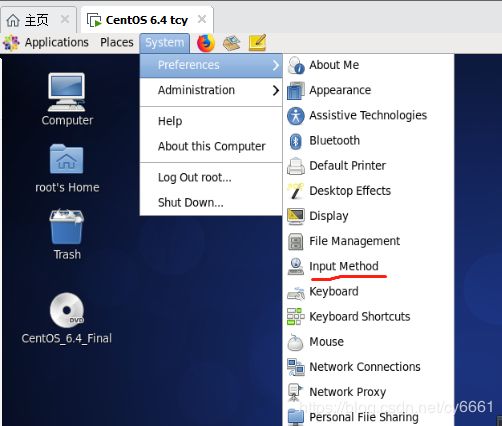This screenshot has width=502, height=426.
Task: Open Keyboard Shortcuts entry
Action: click(x=368, y=317)
